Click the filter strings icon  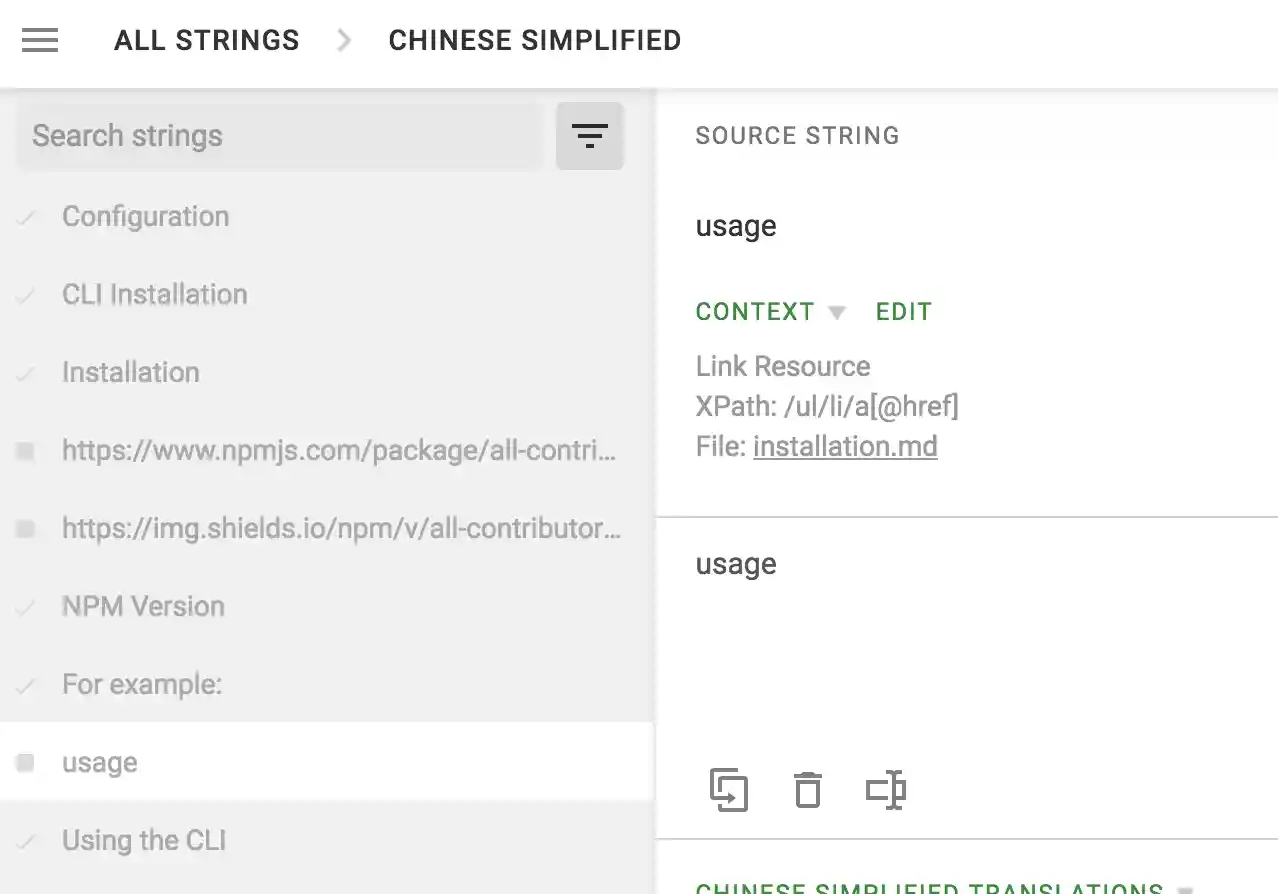coord(589,135)
